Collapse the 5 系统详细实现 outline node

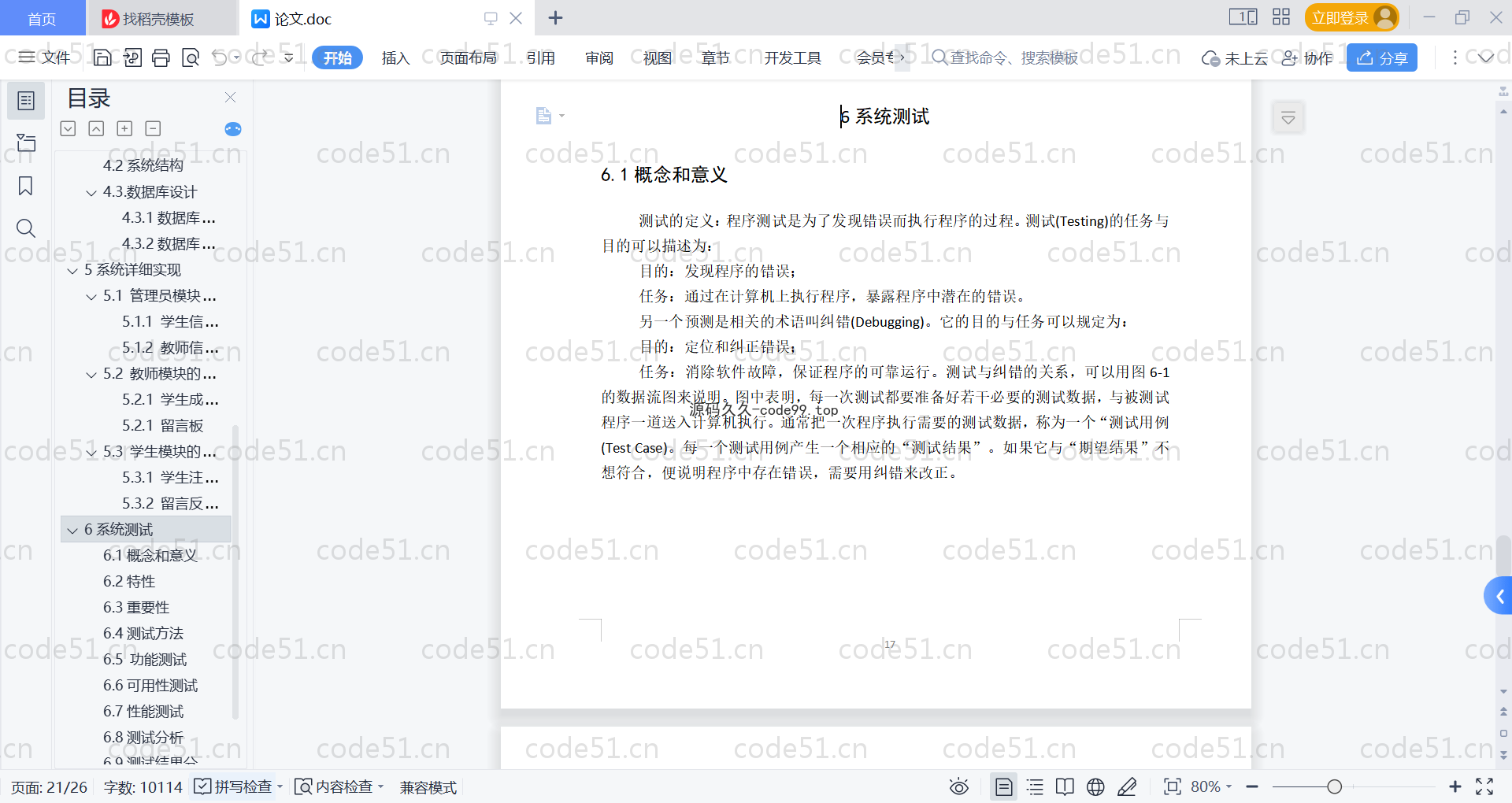pyautogui.click(x=72, y=271)
